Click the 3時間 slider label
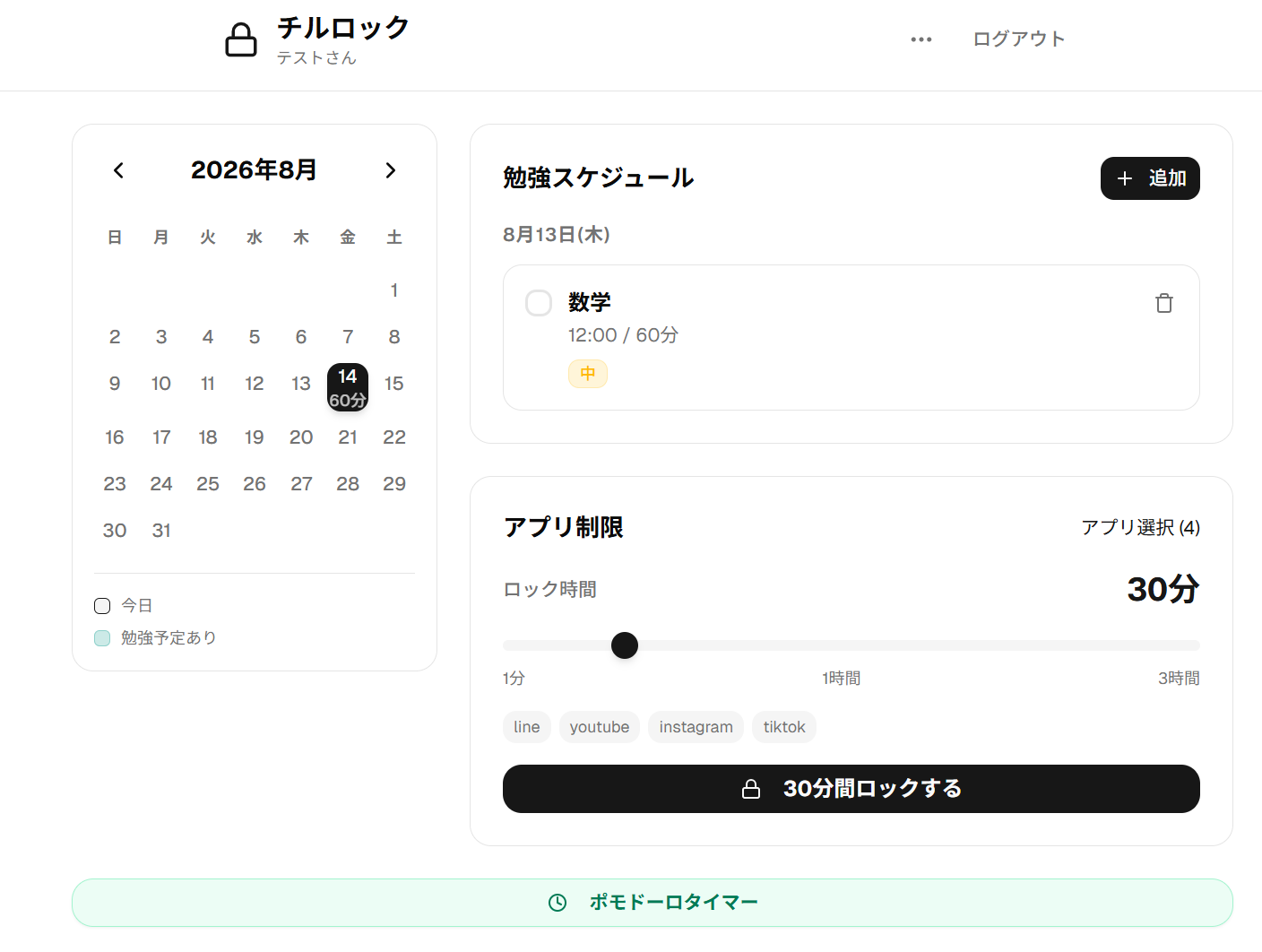1262x952 pixels. pos(1179,679)
